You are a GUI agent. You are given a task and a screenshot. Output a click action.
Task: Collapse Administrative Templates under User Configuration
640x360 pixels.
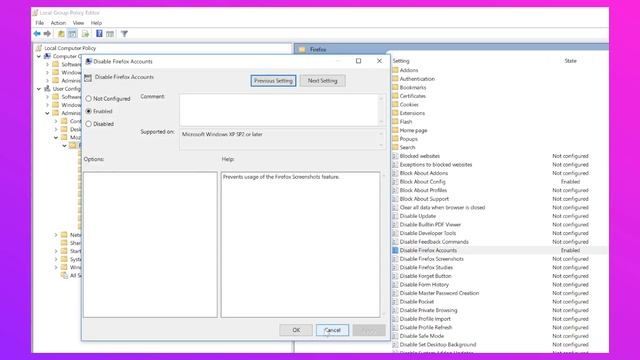coord(47,113)
